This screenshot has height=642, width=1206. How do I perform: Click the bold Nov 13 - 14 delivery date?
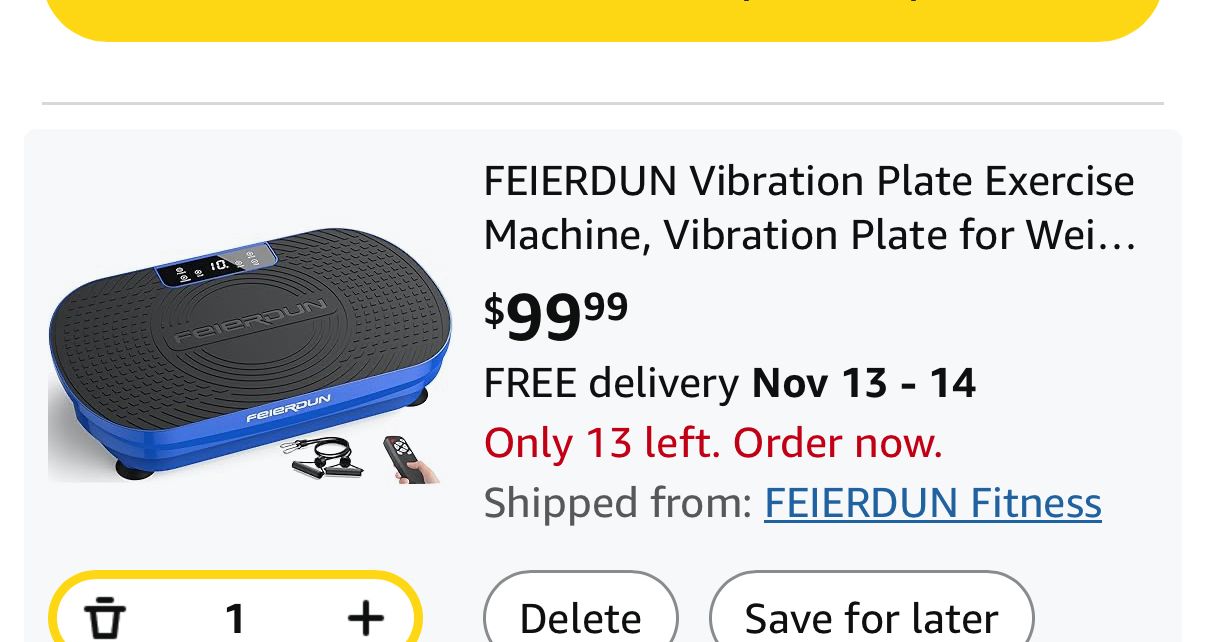(863, 383)
